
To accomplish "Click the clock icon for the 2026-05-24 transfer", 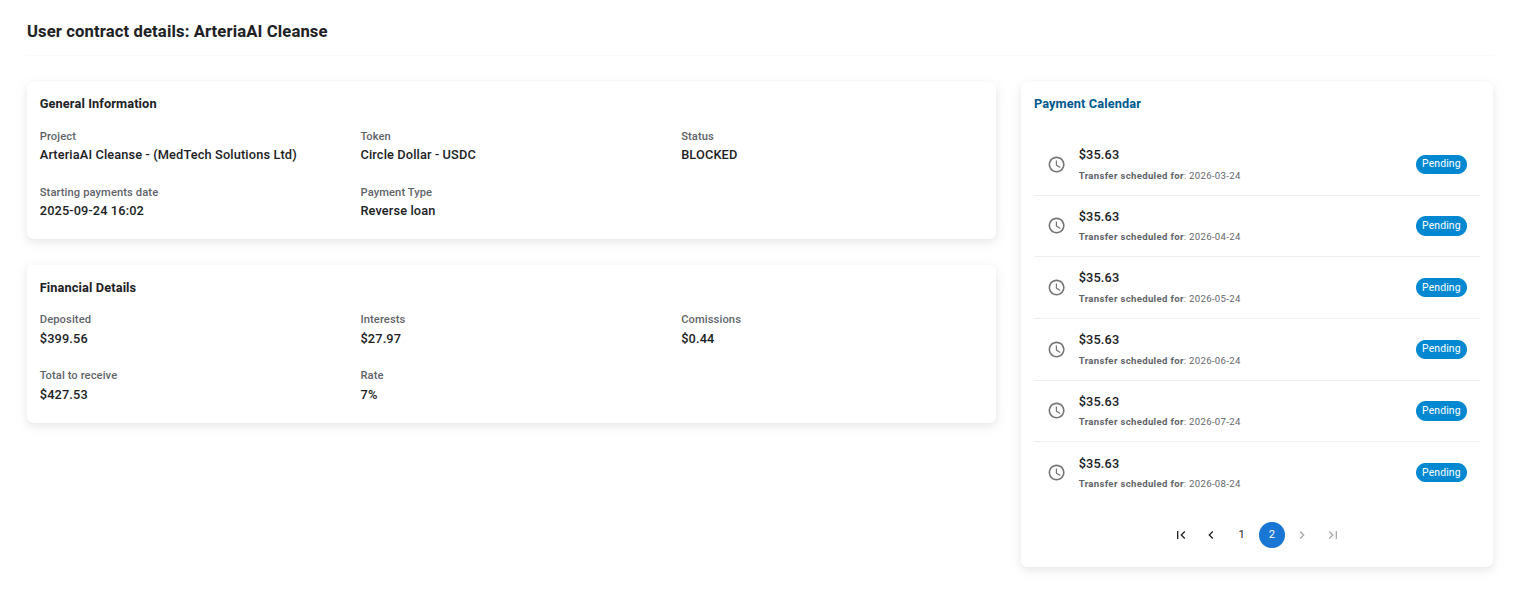I will click(x=1056, y=288).
